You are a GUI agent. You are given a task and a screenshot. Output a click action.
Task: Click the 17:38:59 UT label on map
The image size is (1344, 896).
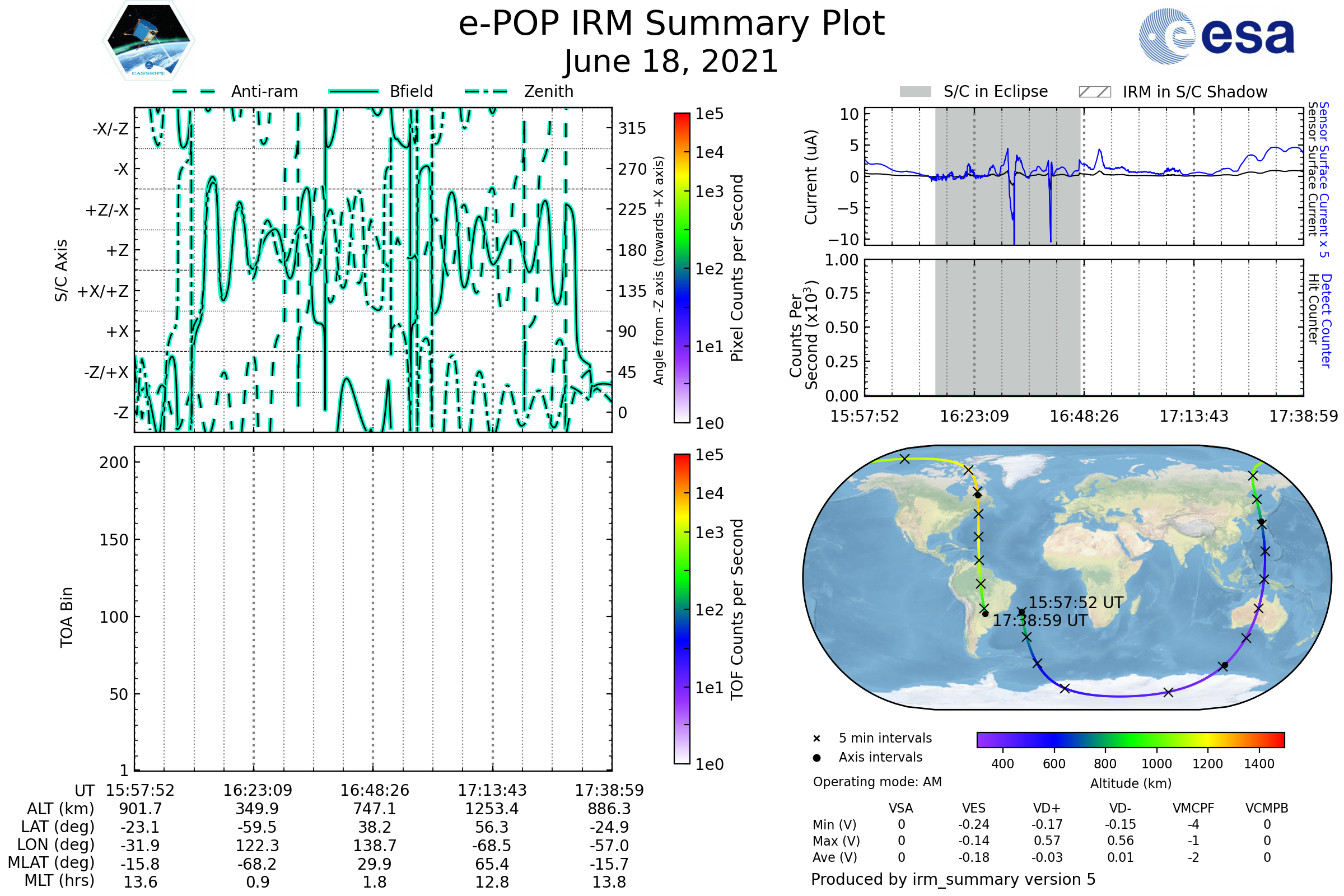(x=1040, y=620)
